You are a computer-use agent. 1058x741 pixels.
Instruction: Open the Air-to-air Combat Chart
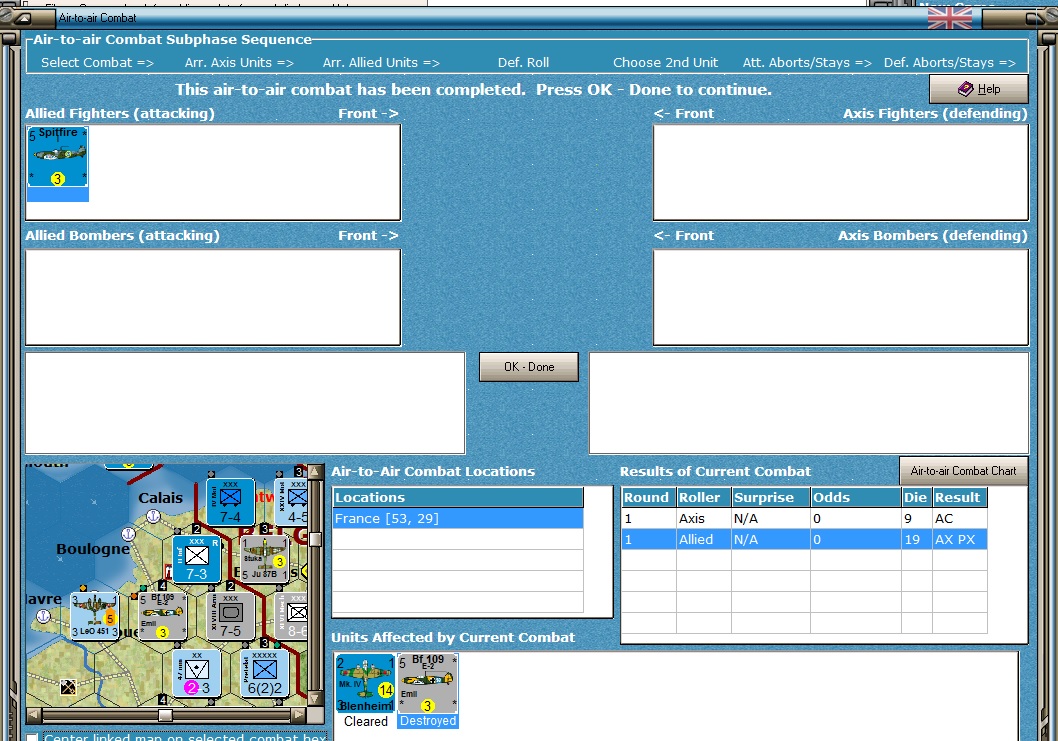click(963, 471)
